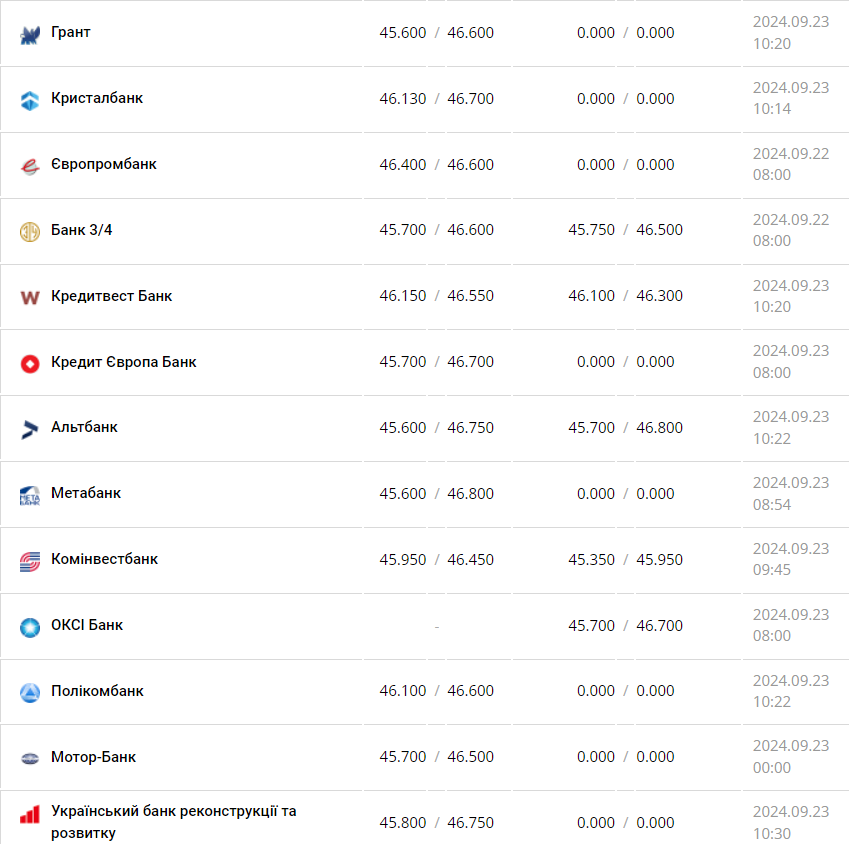Image resolution: width=849 pixels, height=844 pixels.
Task: Click the Грант bank logo icon
Action: 29,34
